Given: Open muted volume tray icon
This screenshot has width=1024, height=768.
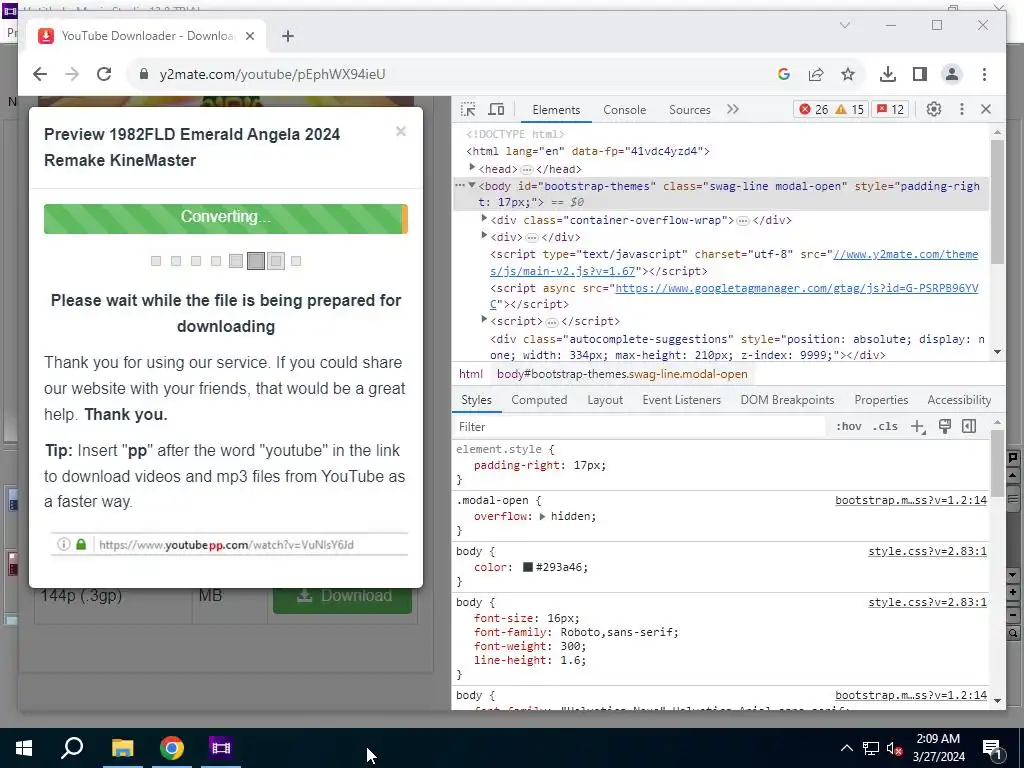Looking at the screenshot, I should pyautogui.click(x=895, y=748).
